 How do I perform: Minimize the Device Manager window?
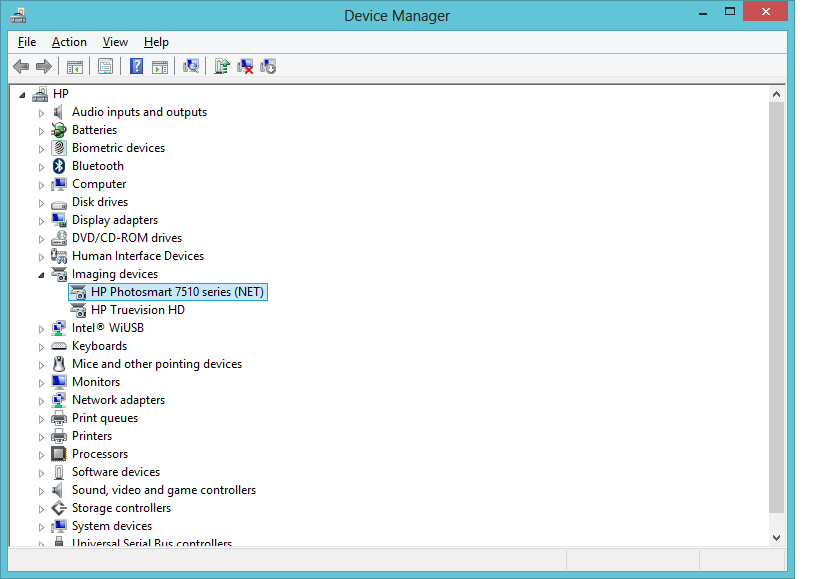(x=703, y=13)
